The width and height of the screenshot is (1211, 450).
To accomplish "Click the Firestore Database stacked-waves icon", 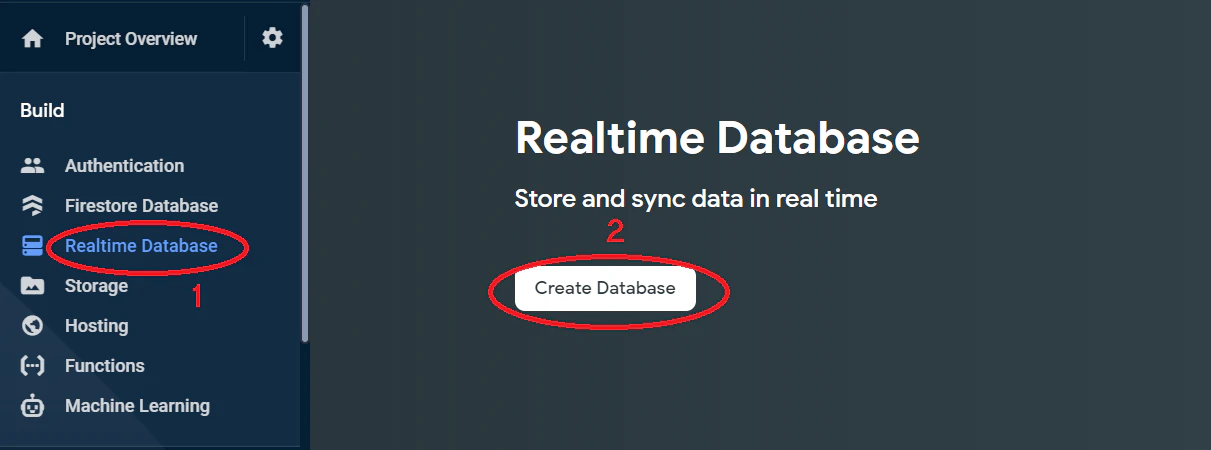I will point(33,206).
